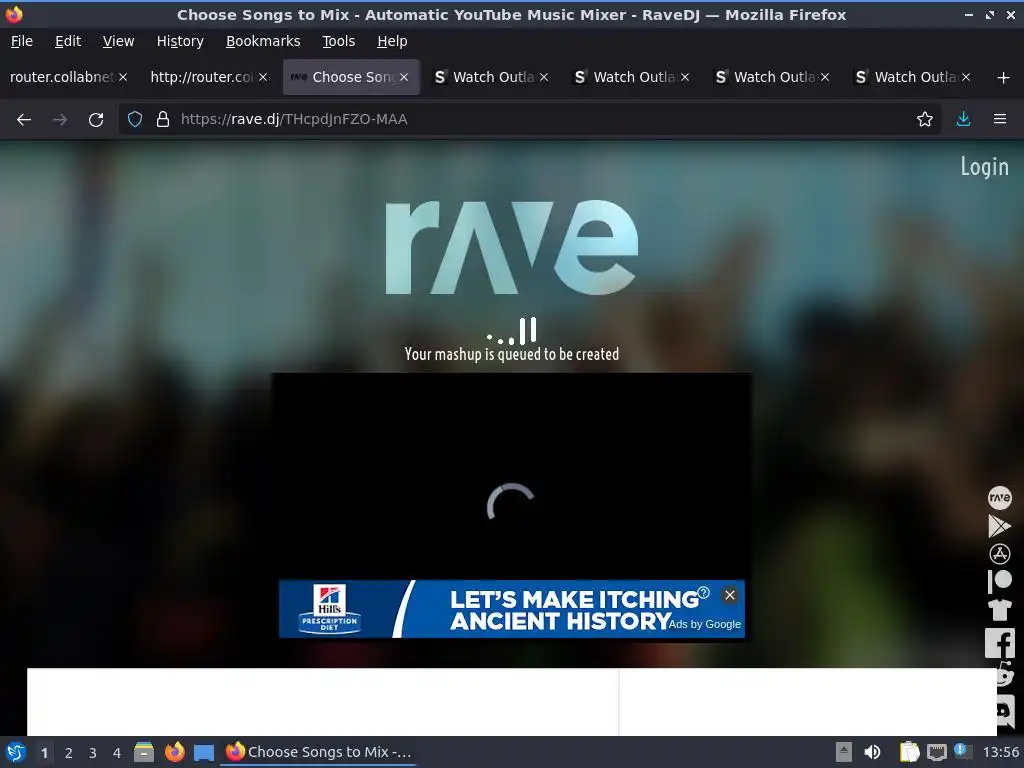The height and width of the screenshot is (768, 1024).
Task: Open a new browser tab
Action: click(x=1004, y=78)
